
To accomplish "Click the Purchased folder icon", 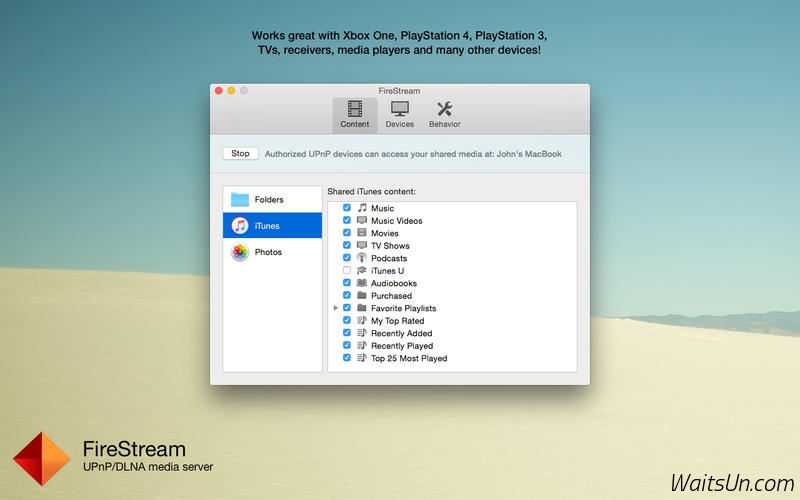I will pos(362,295).
